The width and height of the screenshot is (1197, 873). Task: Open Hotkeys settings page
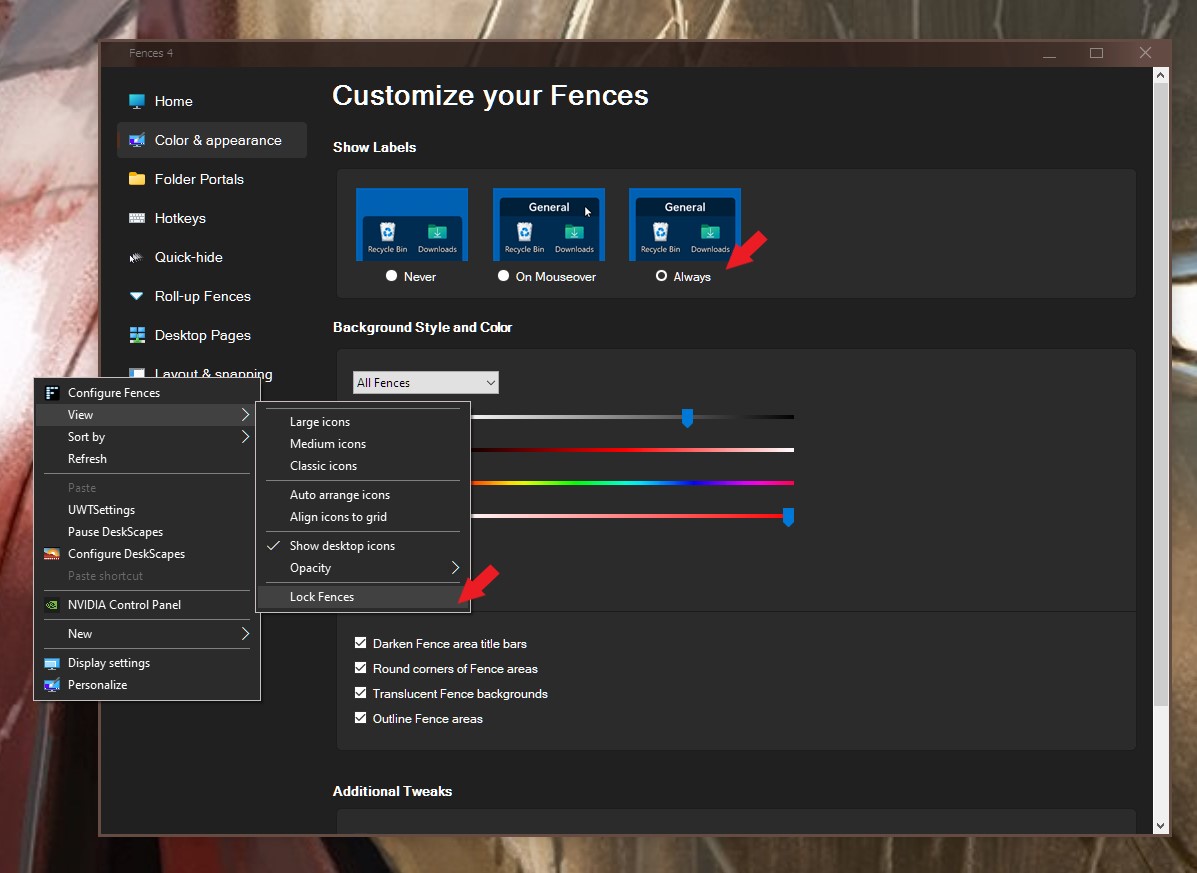211,218
